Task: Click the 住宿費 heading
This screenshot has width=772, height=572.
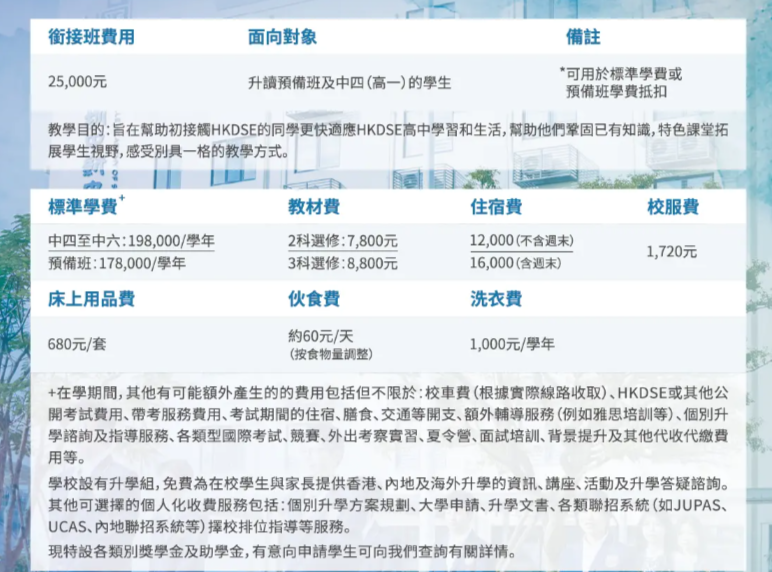Action: click(496, 207)
